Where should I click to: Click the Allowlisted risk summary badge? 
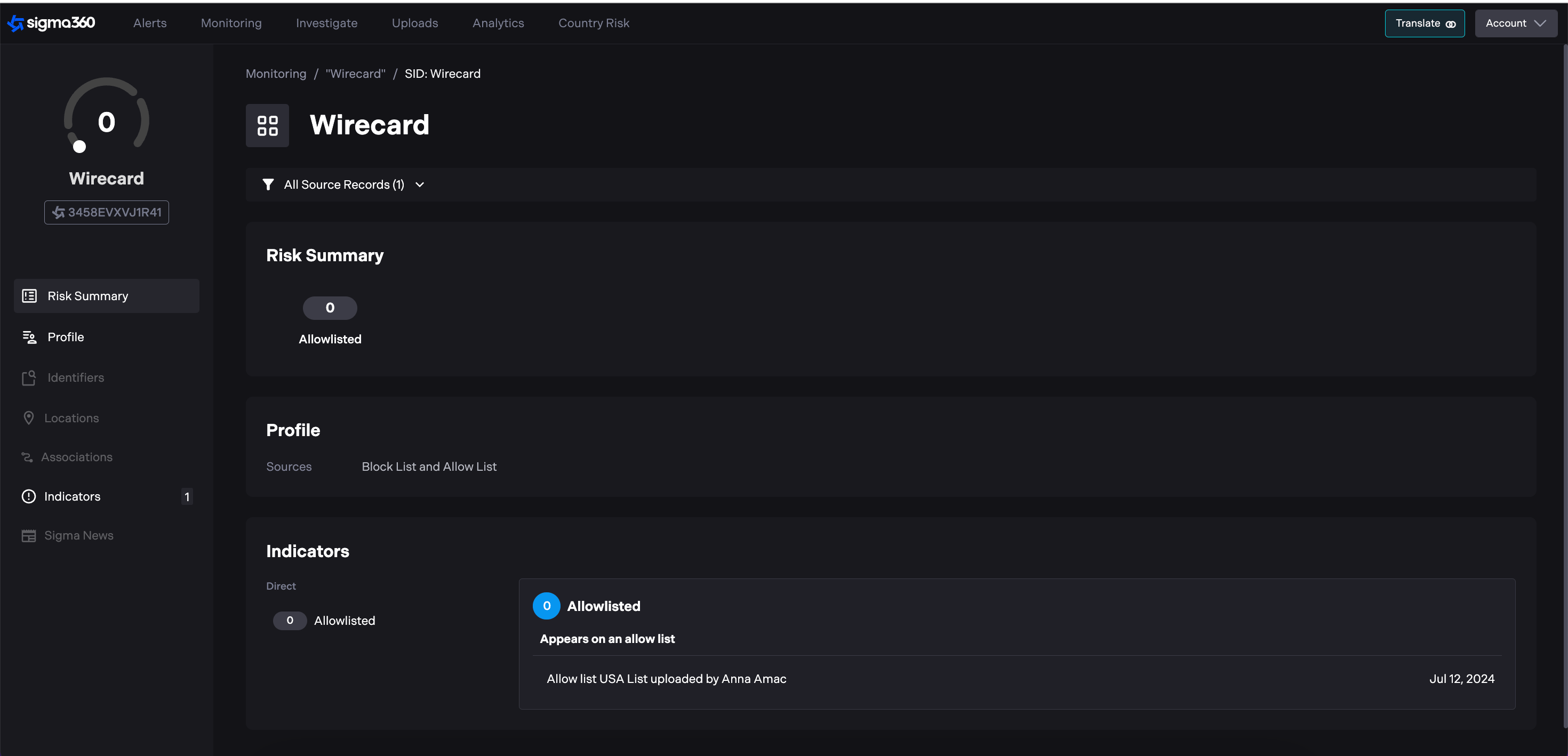[x=330, y=308]
